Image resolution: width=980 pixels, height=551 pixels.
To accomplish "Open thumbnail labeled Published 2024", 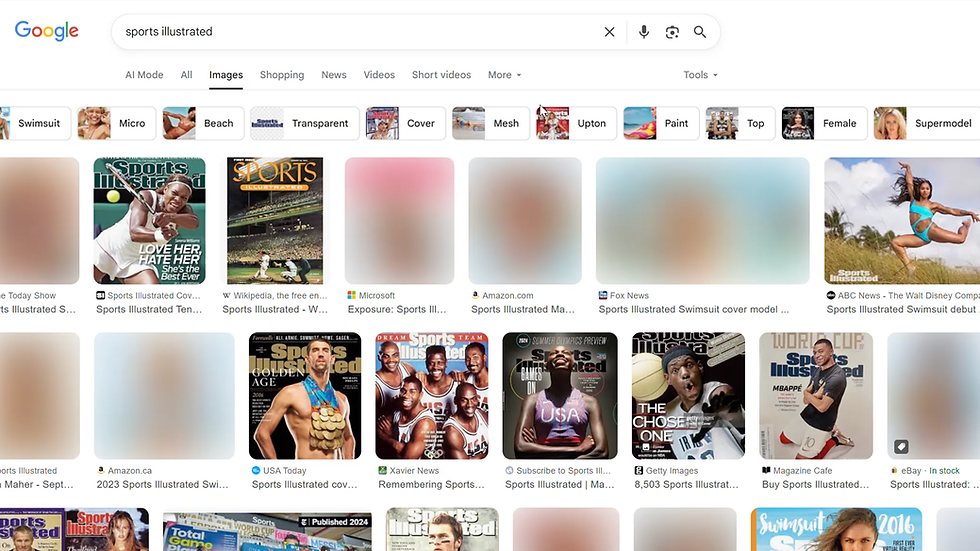I will point(267,532).
